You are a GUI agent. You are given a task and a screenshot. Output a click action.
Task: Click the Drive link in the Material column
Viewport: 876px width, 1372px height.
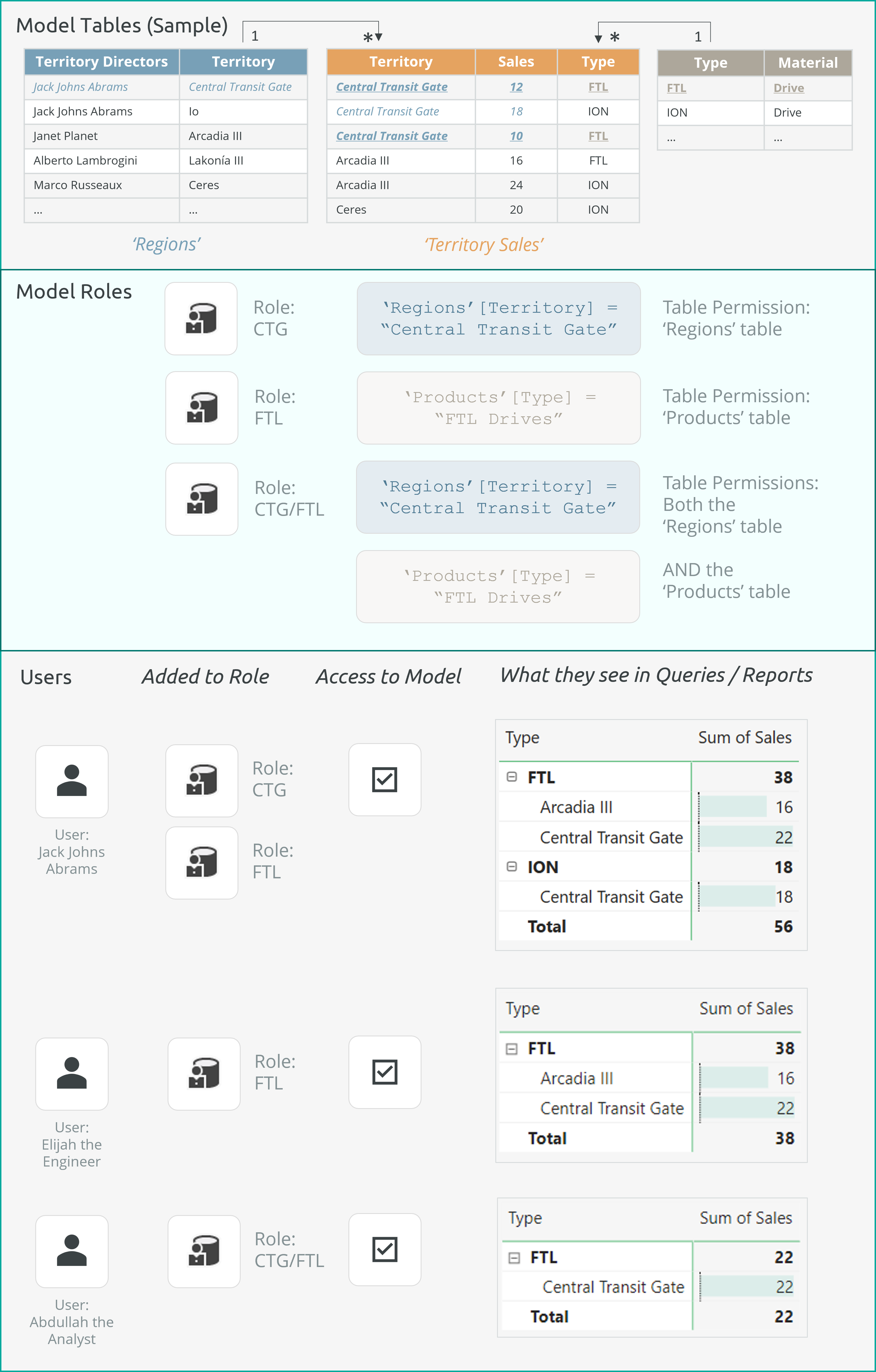coord(788,88)
